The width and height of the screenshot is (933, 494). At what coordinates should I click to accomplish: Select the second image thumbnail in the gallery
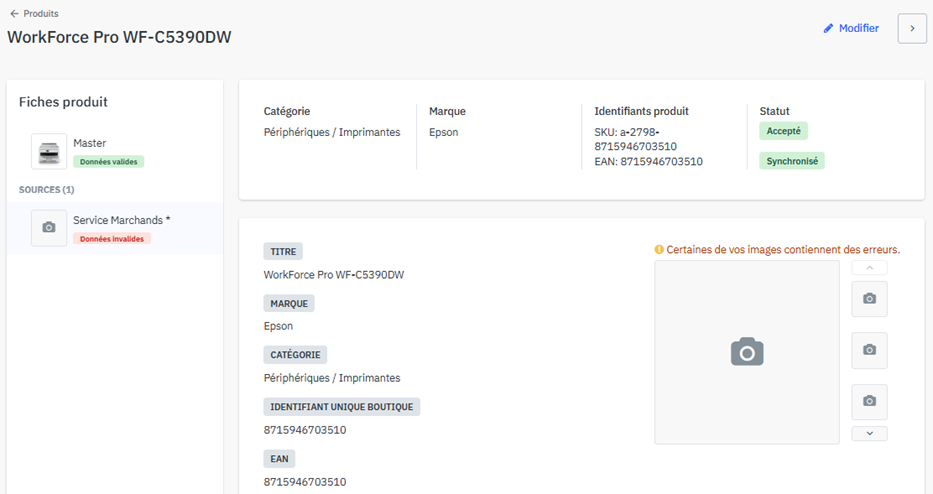click(869, 350)
